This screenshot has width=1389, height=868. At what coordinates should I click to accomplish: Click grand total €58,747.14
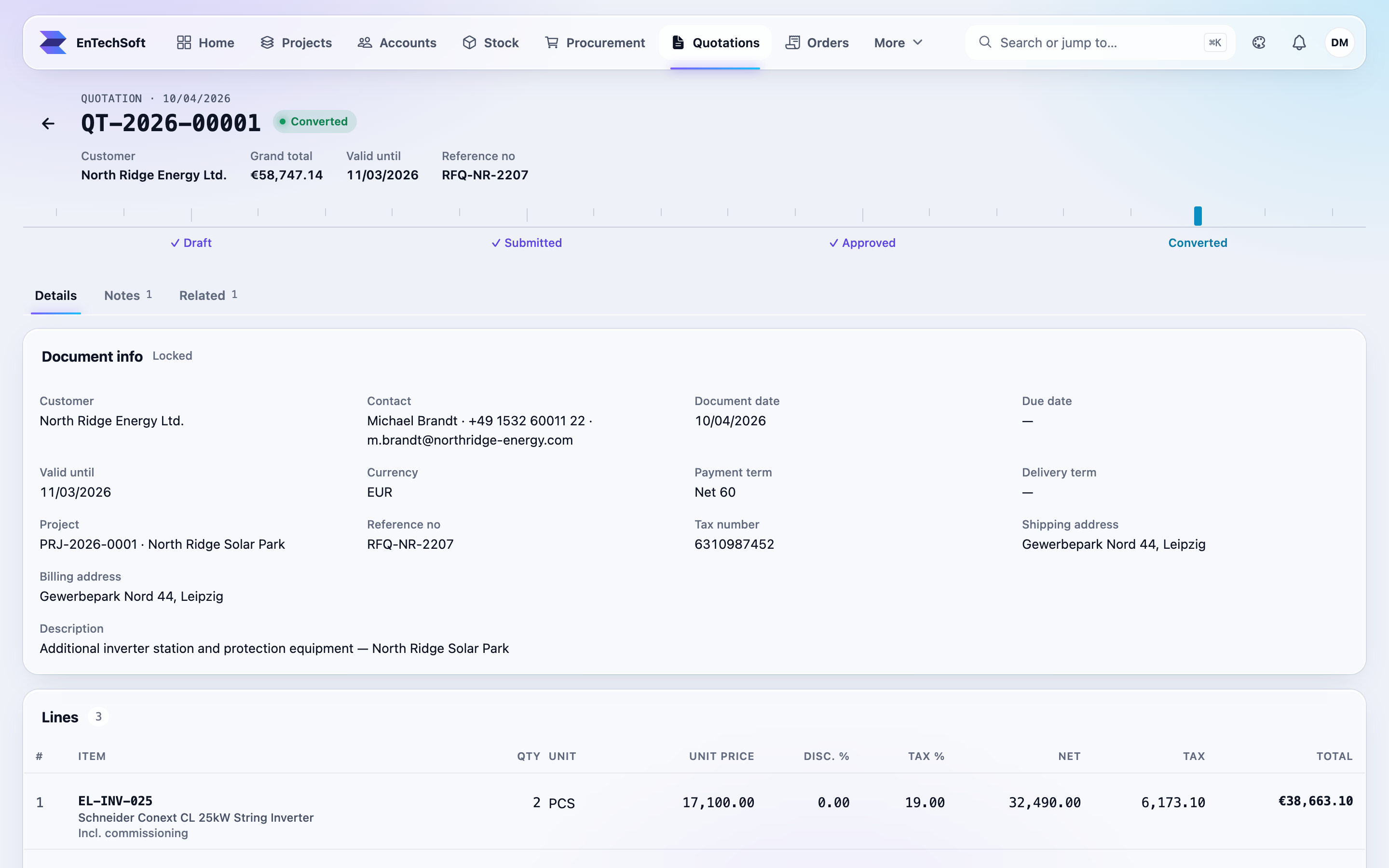(286, 175)
